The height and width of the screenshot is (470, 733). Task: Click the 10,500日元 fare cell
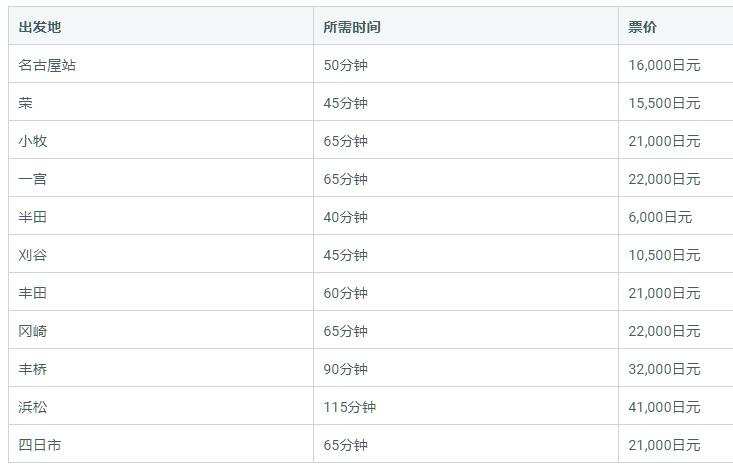click(x=664, y=255)
